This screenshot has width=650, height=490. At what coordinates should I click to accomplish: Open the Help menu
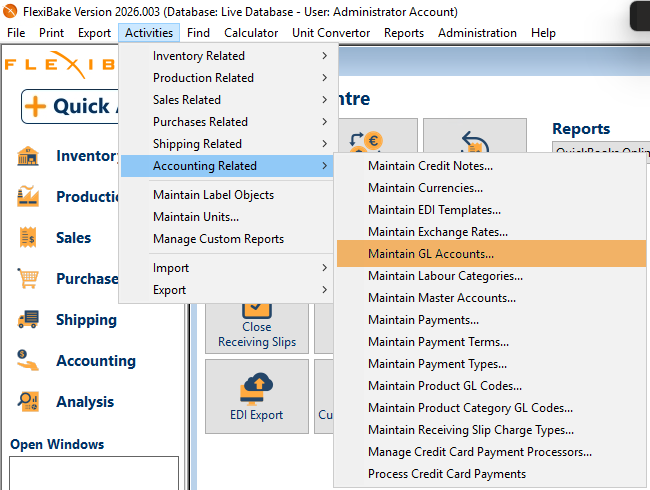543,33
